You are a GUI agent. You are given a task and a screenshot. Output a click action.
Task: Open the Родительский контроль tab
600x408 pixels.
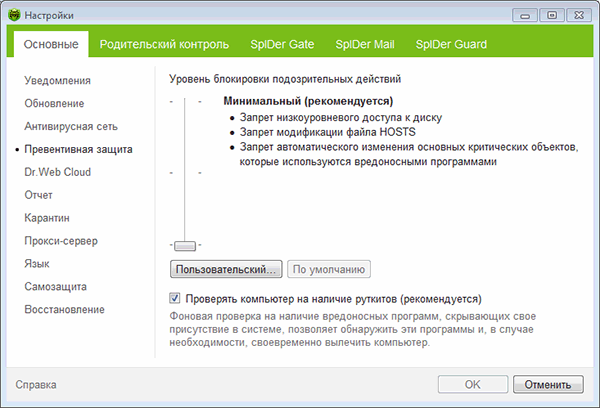(x=164, y=44)
